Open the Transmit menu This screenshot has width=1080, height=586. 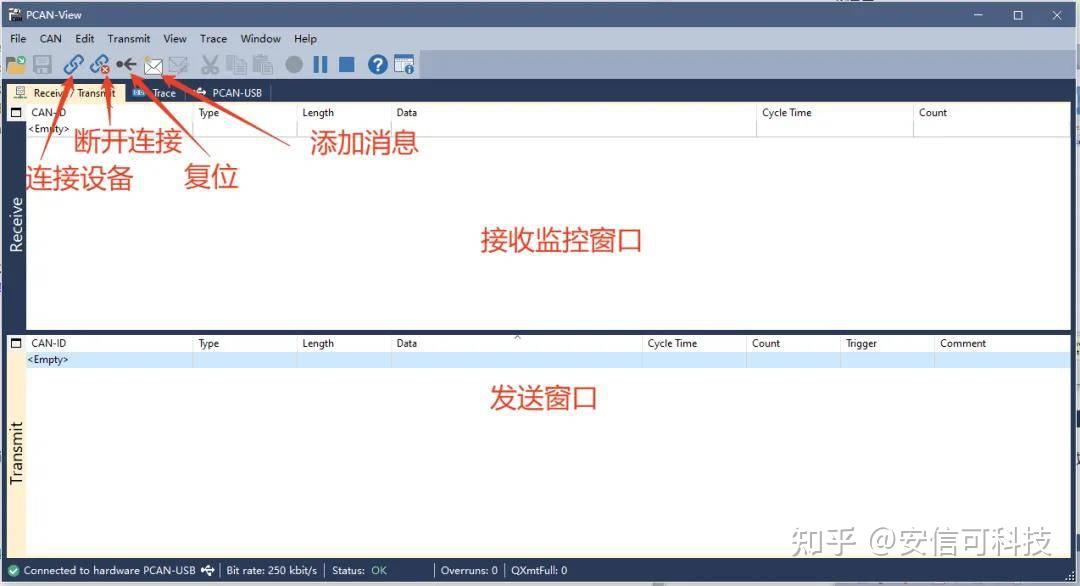click(x=129, y=39)
